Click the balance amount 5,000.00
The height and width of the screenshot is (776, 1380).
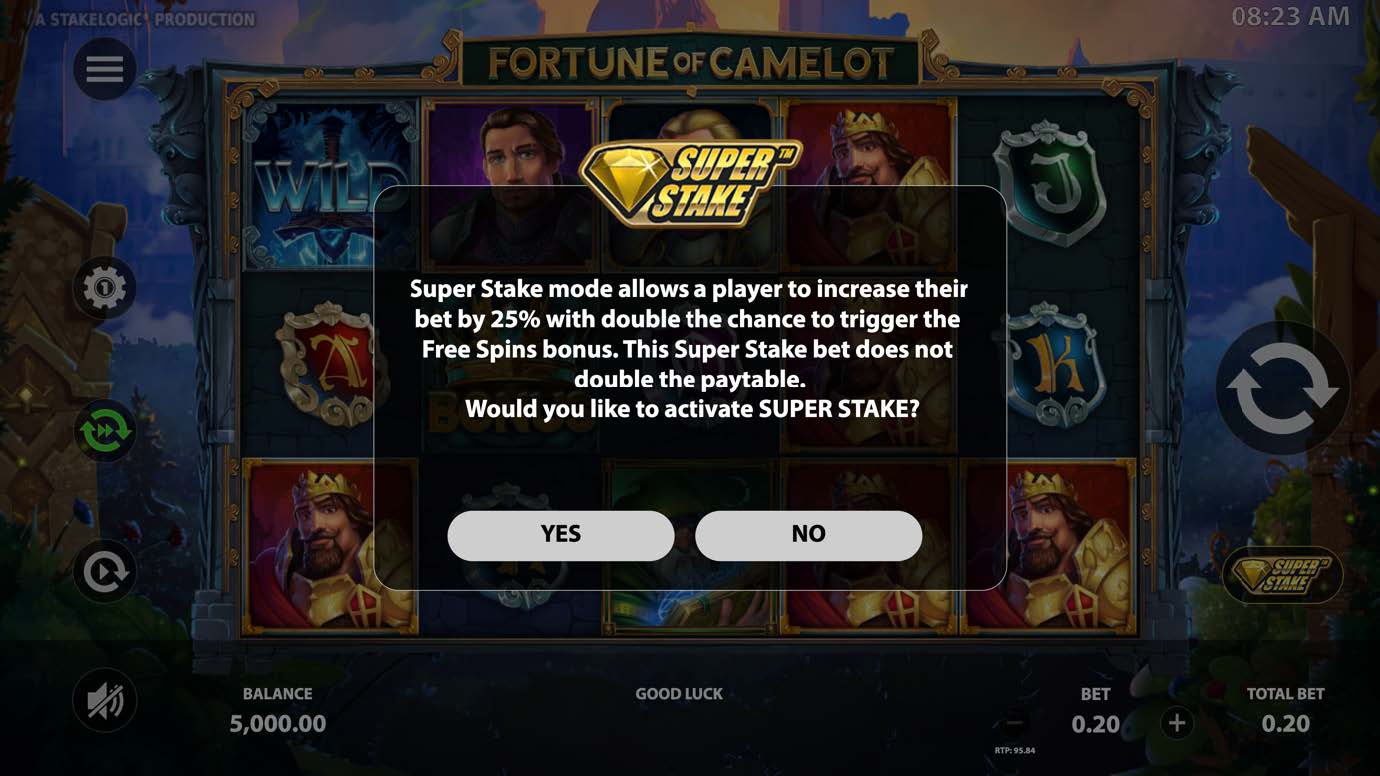(x=278, y=724)
